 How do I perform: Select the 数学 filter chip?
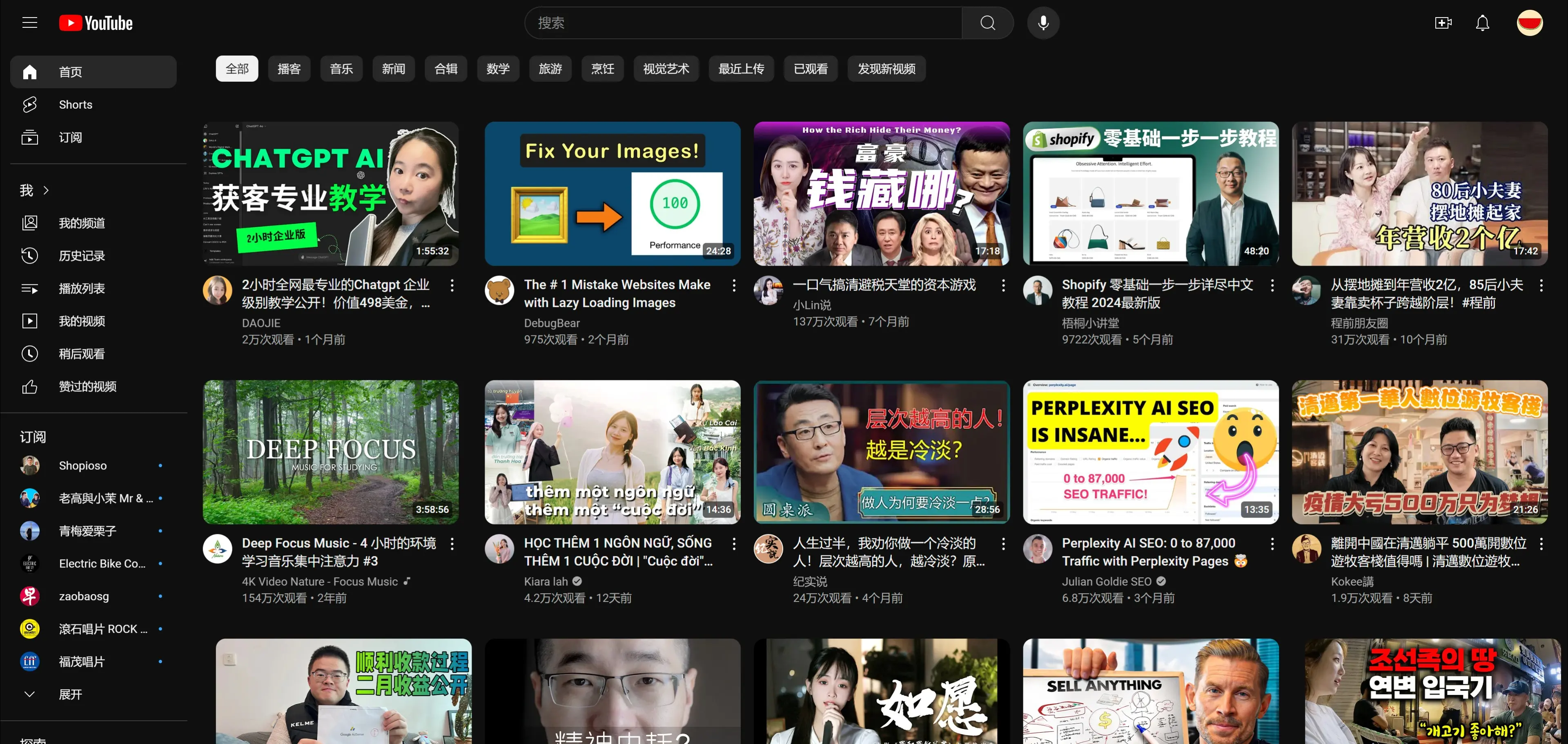[498, 69]
